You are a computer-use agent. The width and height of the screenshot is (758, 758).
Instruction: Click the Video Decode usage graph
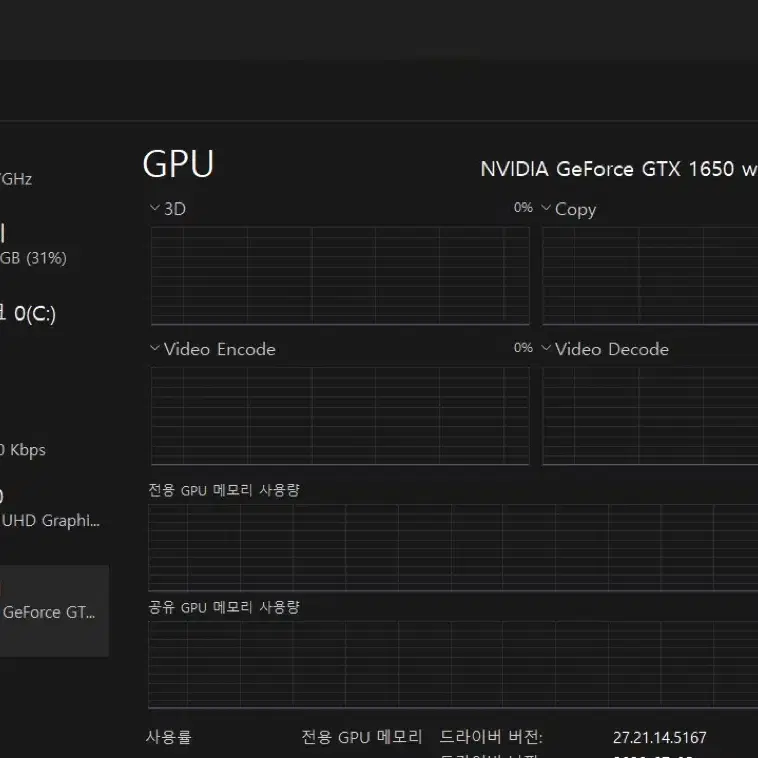pyautogui.click(x=650, y=416)
